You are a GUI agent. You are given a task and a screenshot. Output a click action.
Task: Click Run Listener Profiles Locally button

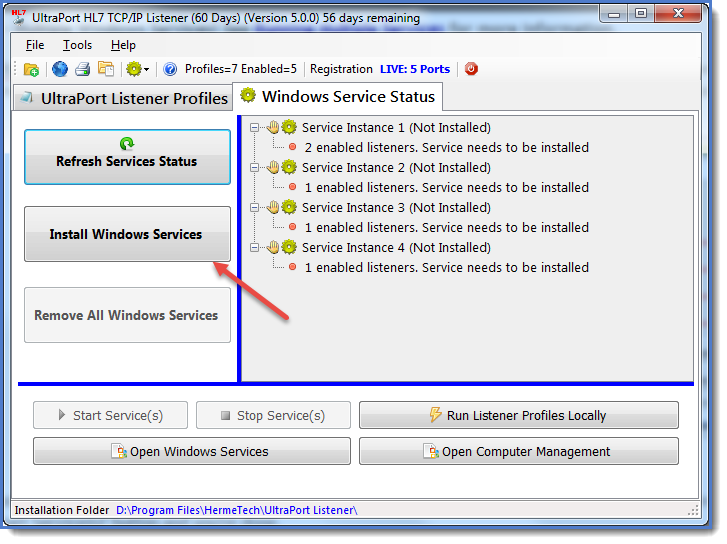pyautogui.click(x=519, y=415)
